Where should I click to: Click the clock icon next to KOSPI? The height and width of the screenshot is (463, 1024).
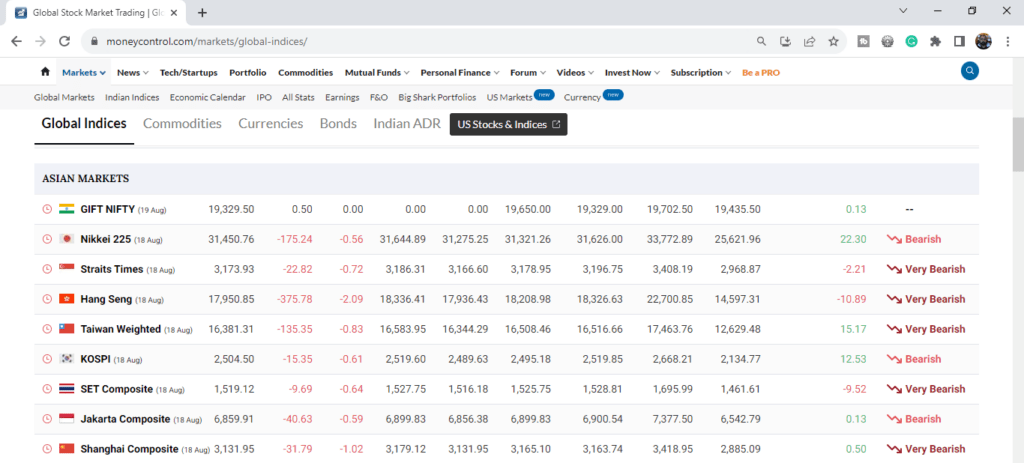point(46,359)
